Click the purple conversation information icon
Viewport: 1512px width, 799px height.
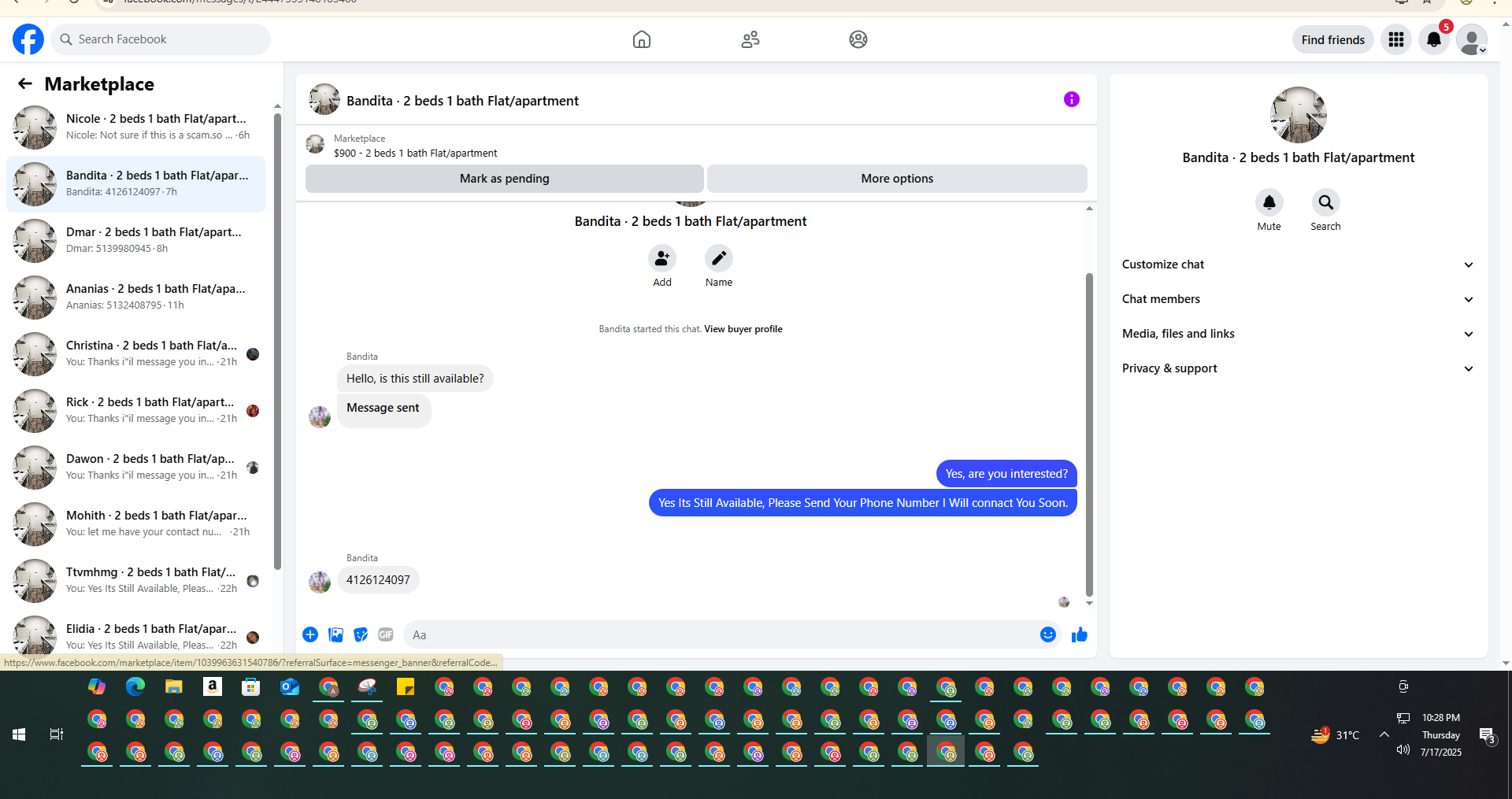coord(1072,99)
